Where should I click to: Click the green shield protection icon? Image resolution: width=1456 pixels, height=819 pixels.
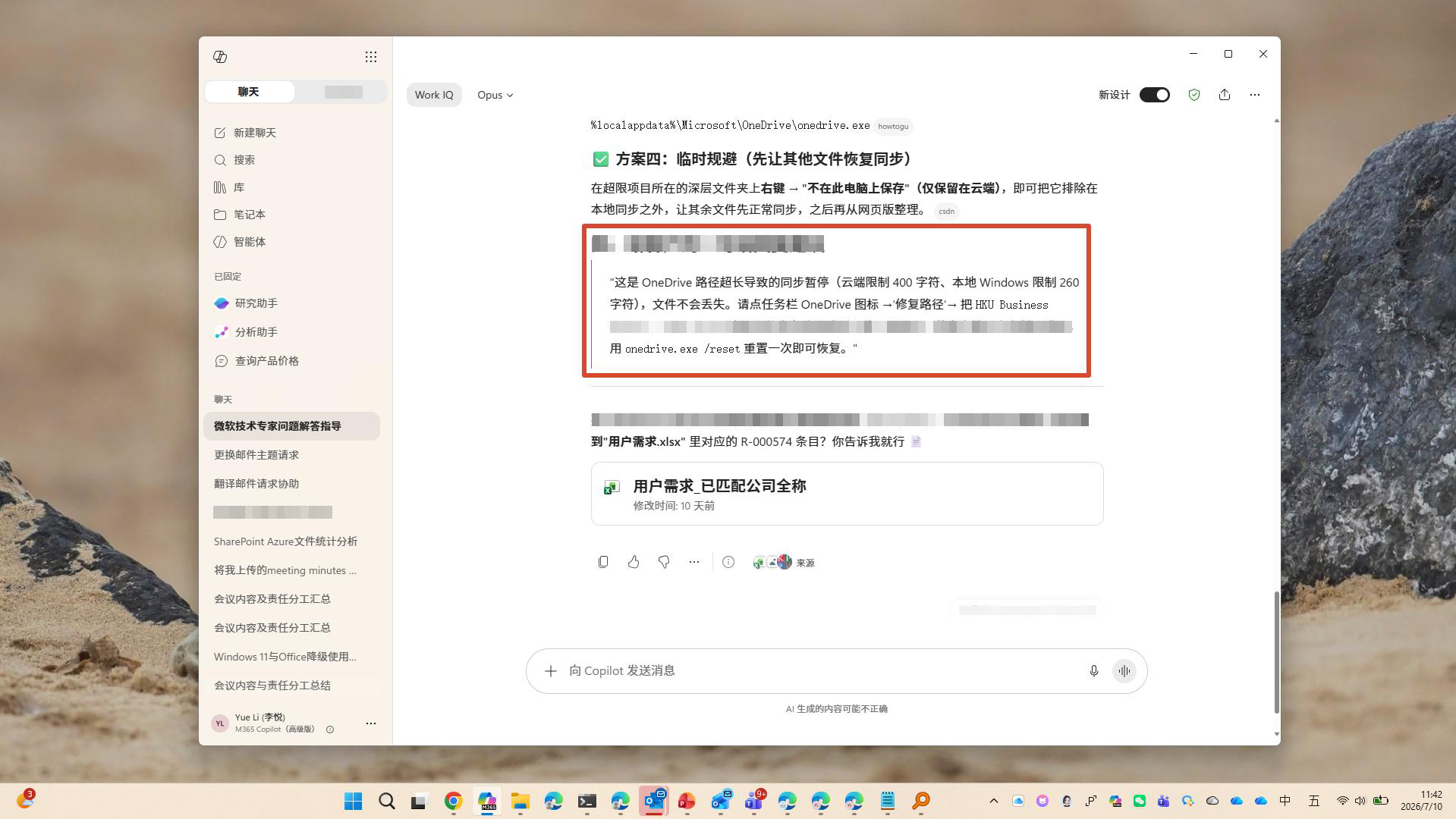pyautogui.click(x=1193, y=95)
